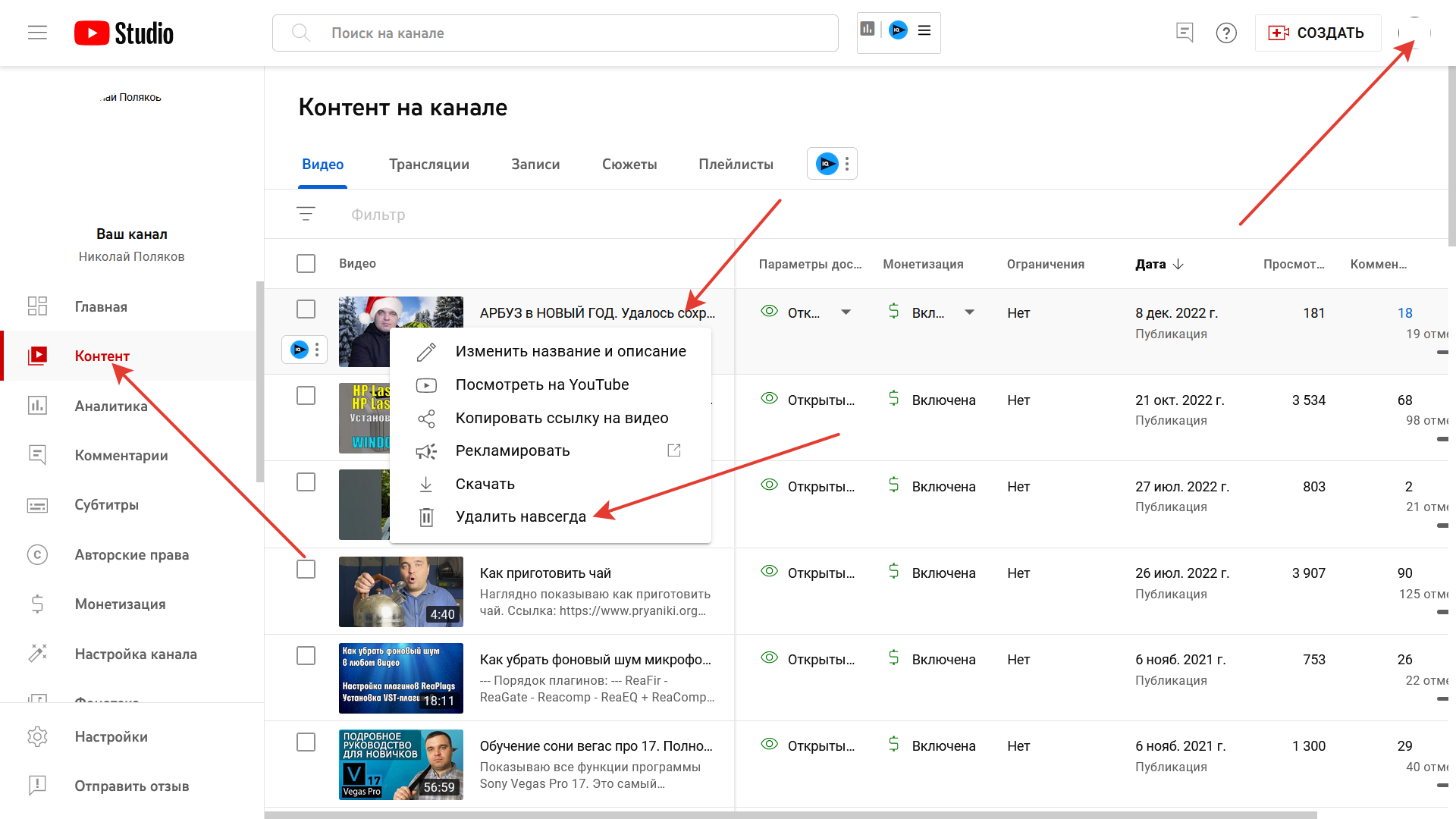This screenshot has height=819, width=1456.
Task: Switch to Трансляции tab
Action: click(428, 163)
